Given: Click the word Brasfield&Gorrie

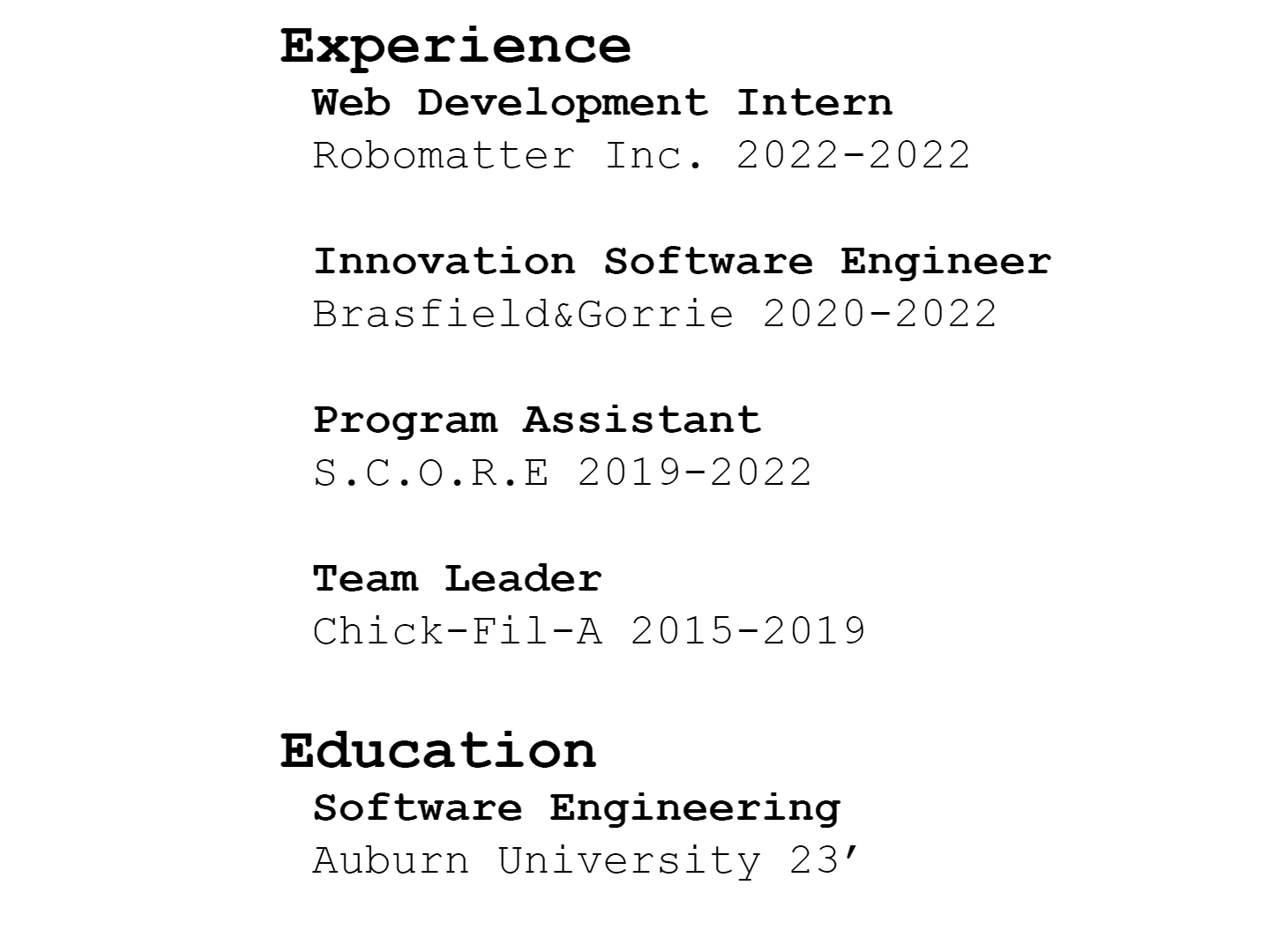Looking at the screenshot, I should (x=524, y=315).
